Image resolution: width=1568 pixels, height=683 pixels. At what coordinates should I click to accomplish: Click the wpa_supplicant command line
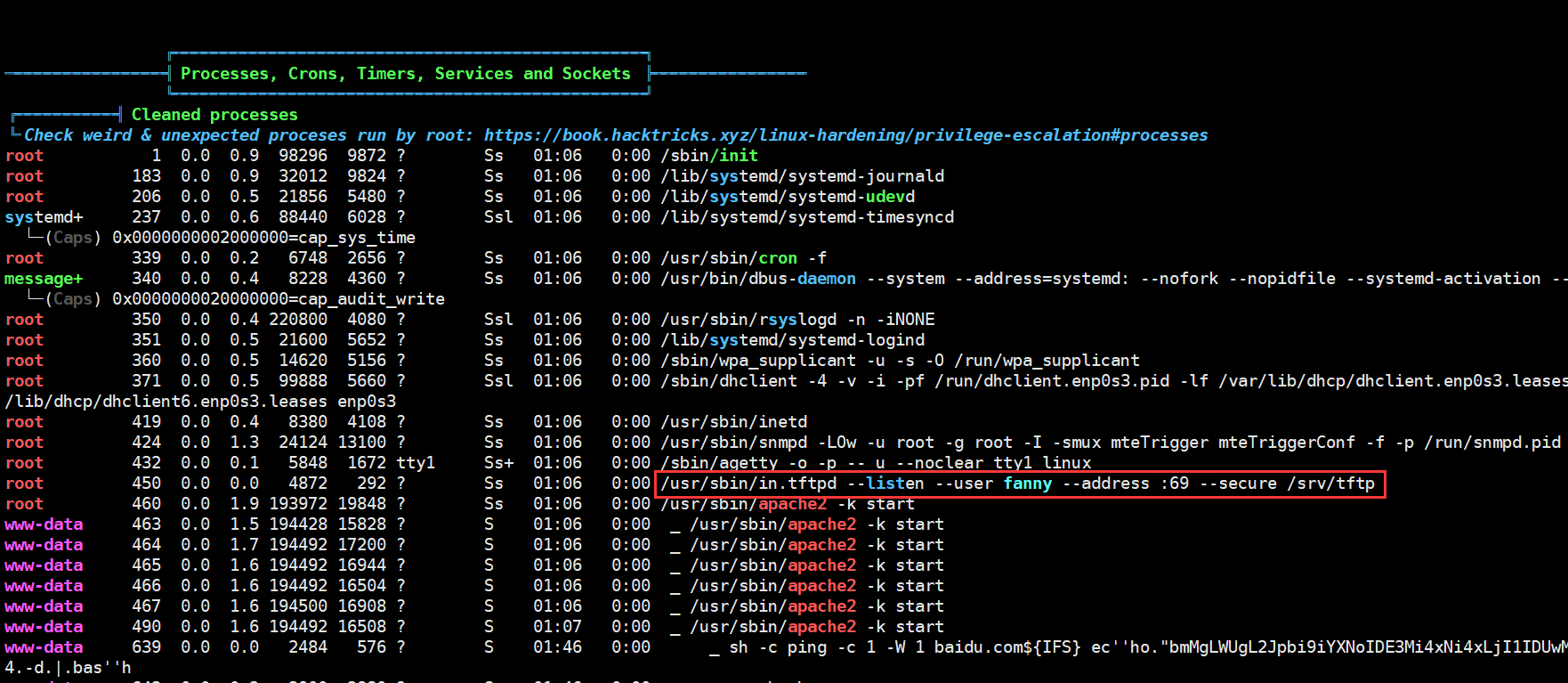[900, 361]
